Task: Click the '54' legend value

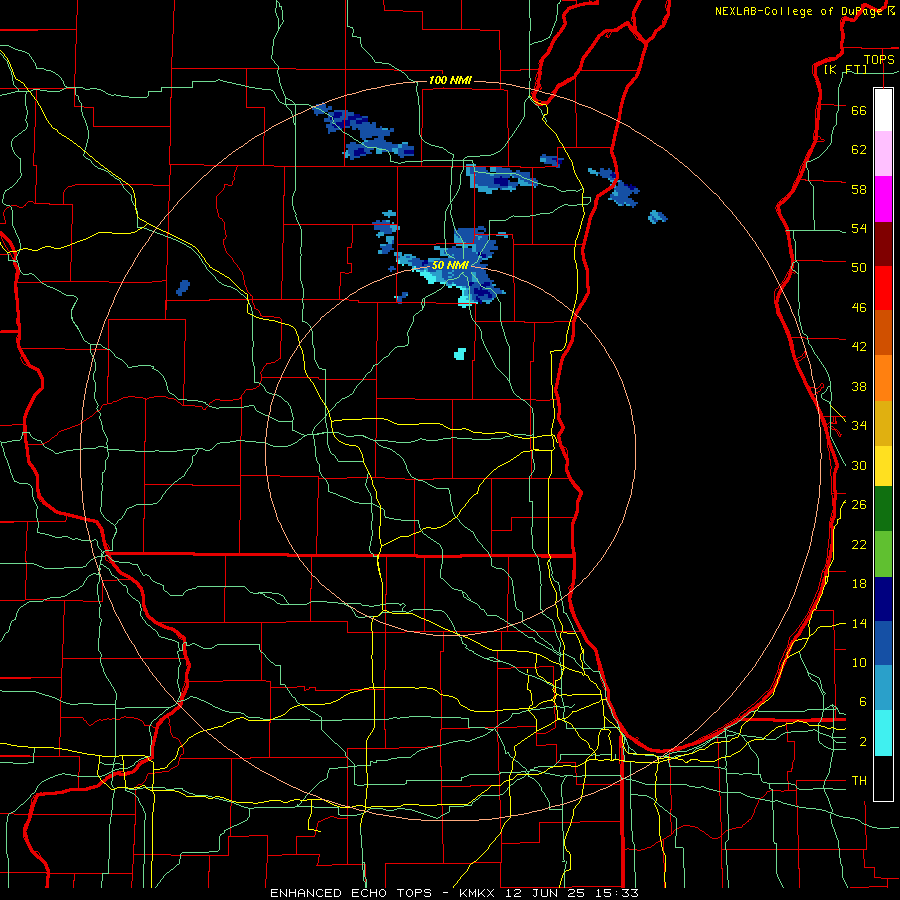Action: click(x=859, y=228)
